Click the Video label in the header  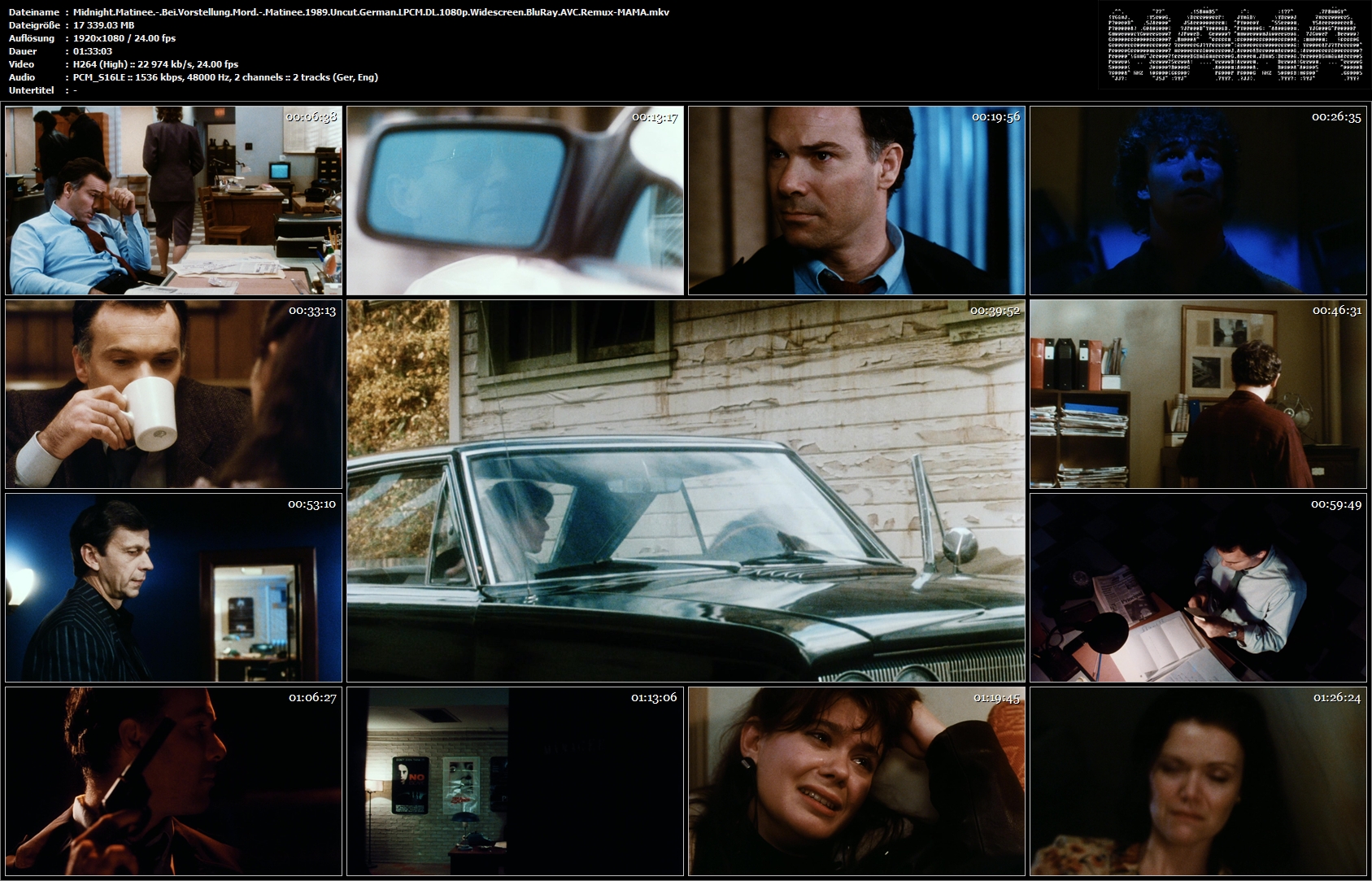(x=22, y=64)
